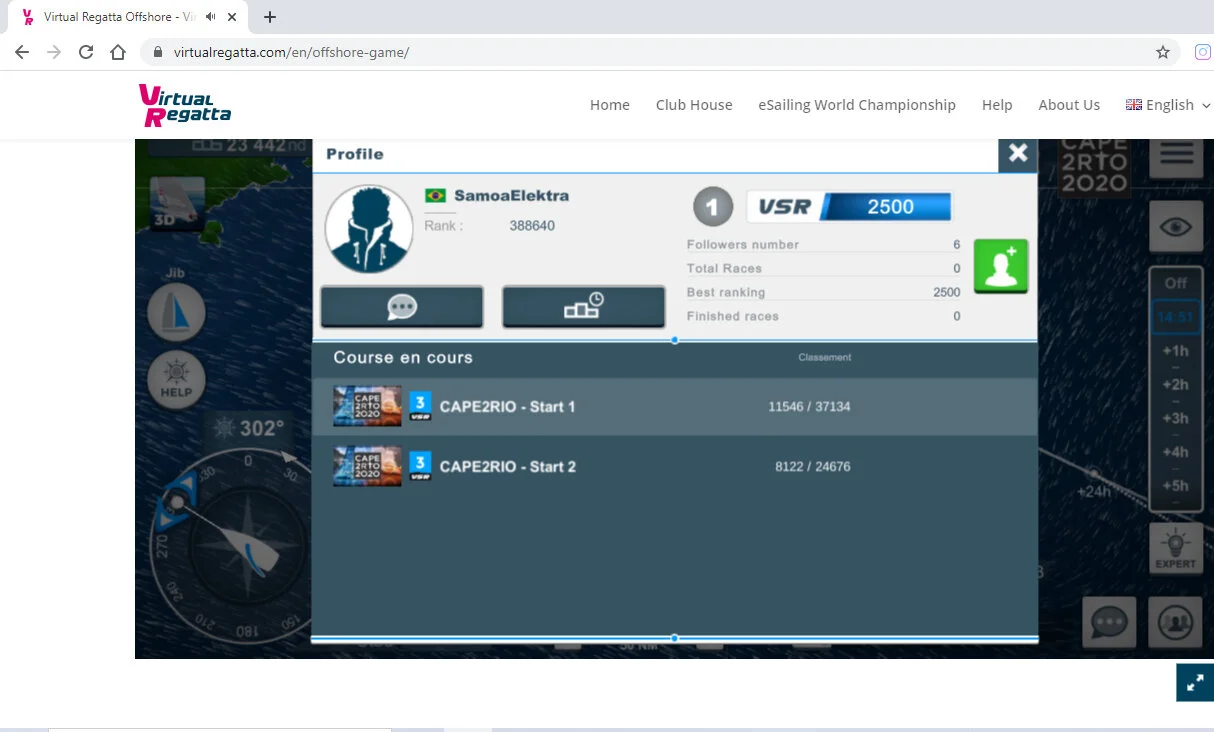Reload the page in browser
Image resolution: width=1214 pixels, height=732 pixels.
pos(86,52)
